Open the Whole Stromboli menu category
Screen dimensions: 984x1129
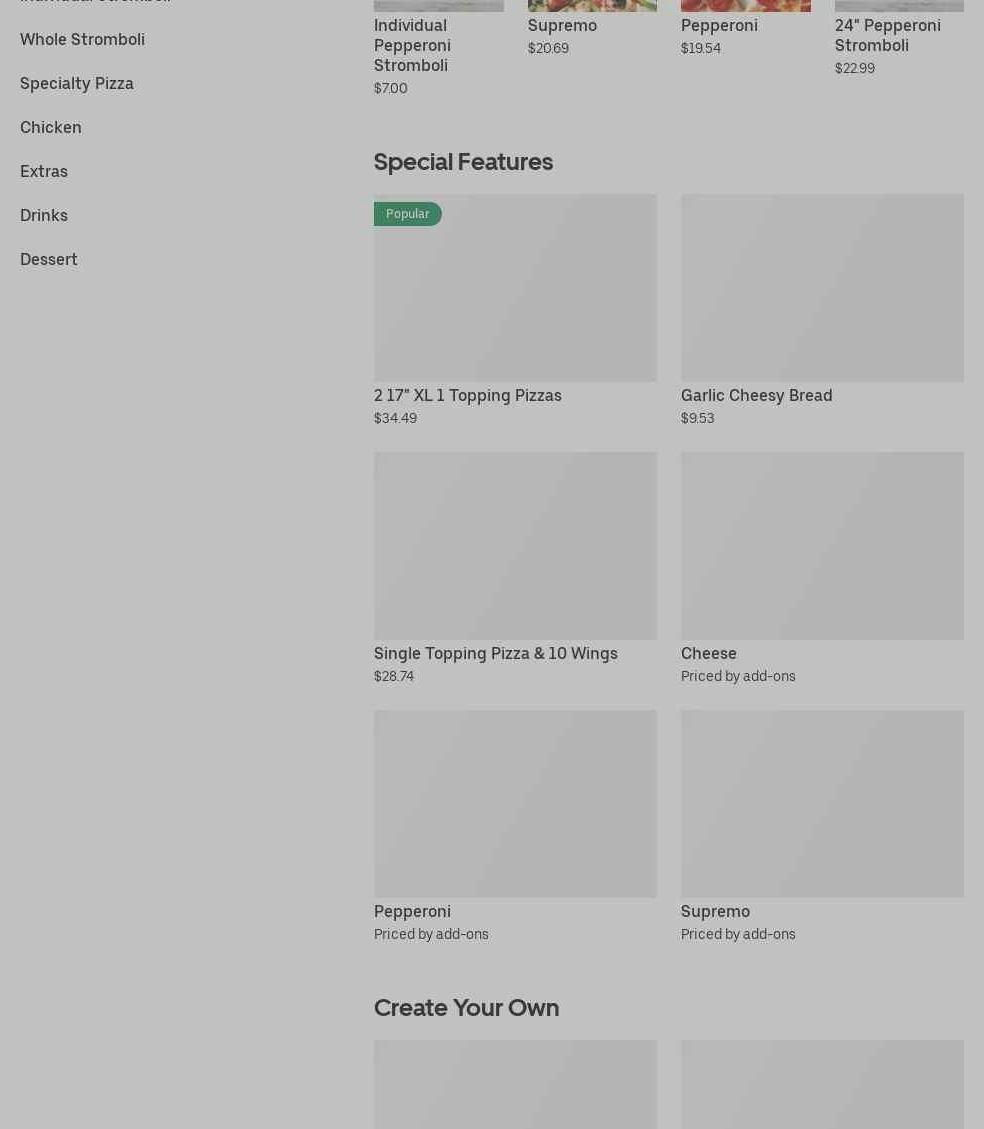[82, 39]
